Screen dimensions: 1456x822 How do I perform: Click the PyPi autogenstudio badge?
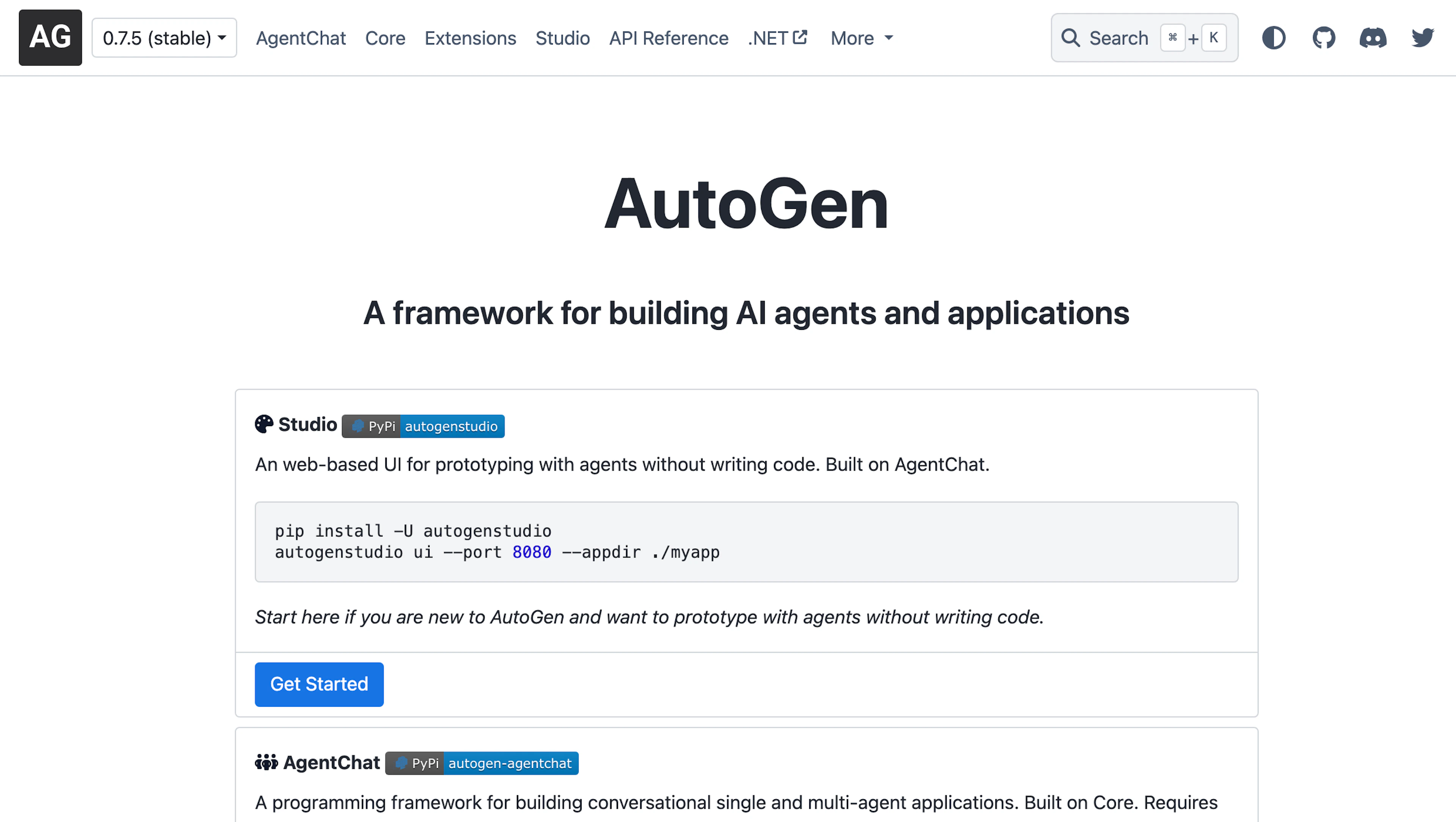point(423,426)
